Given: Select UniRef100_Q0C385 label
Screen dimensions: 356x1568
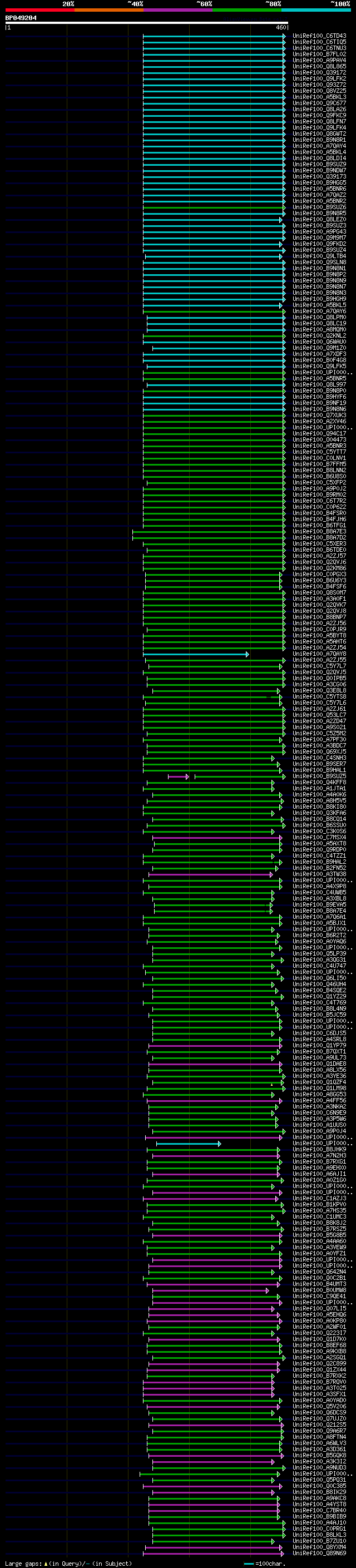Looking at the screenshot, I should [x=319, y=1486].
